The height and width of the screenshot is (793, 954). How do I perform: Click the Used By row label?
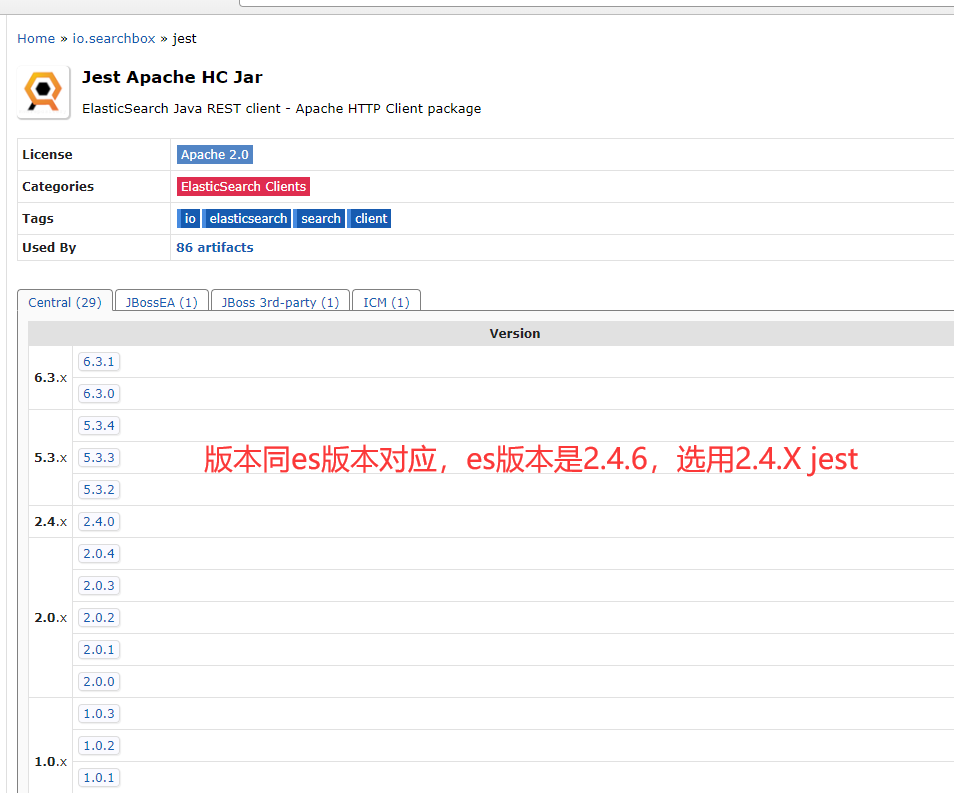[x=49, y=248]
